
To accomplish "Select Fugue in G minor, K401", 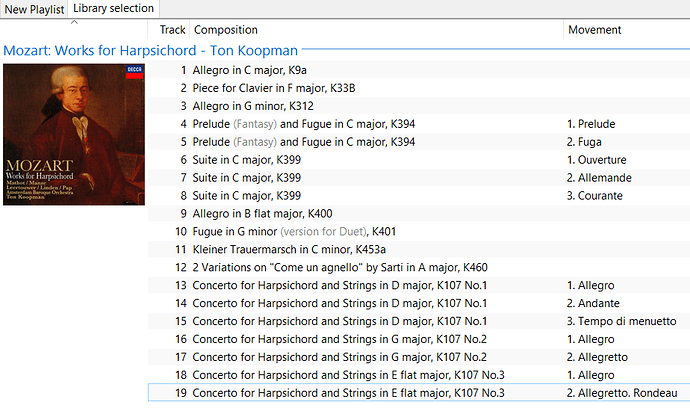I will (x=419, y=231).
